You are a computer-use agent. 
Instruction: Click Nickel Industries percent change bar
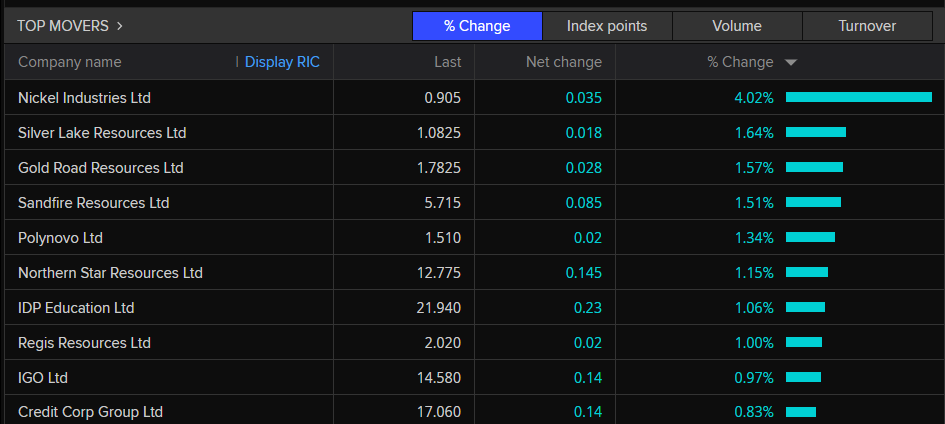click(859, 97)
